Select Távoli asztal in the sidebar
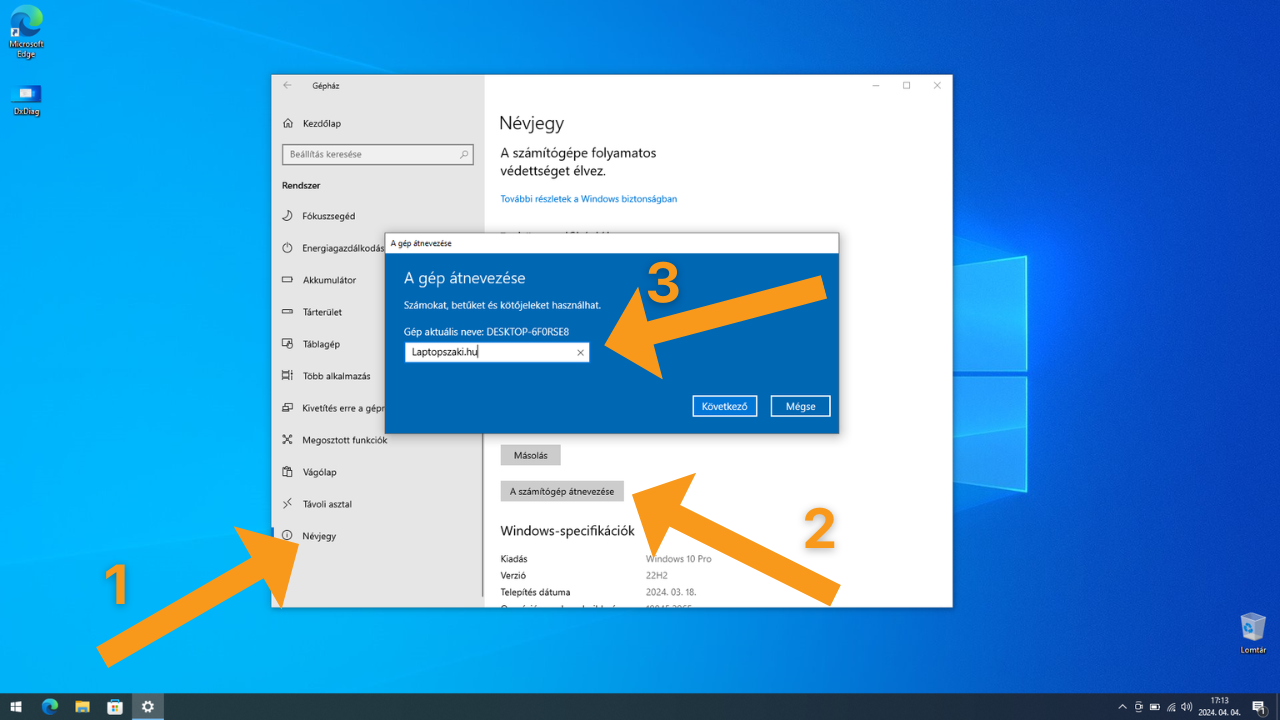The image size is (1280, 720). tap(327, 504)
